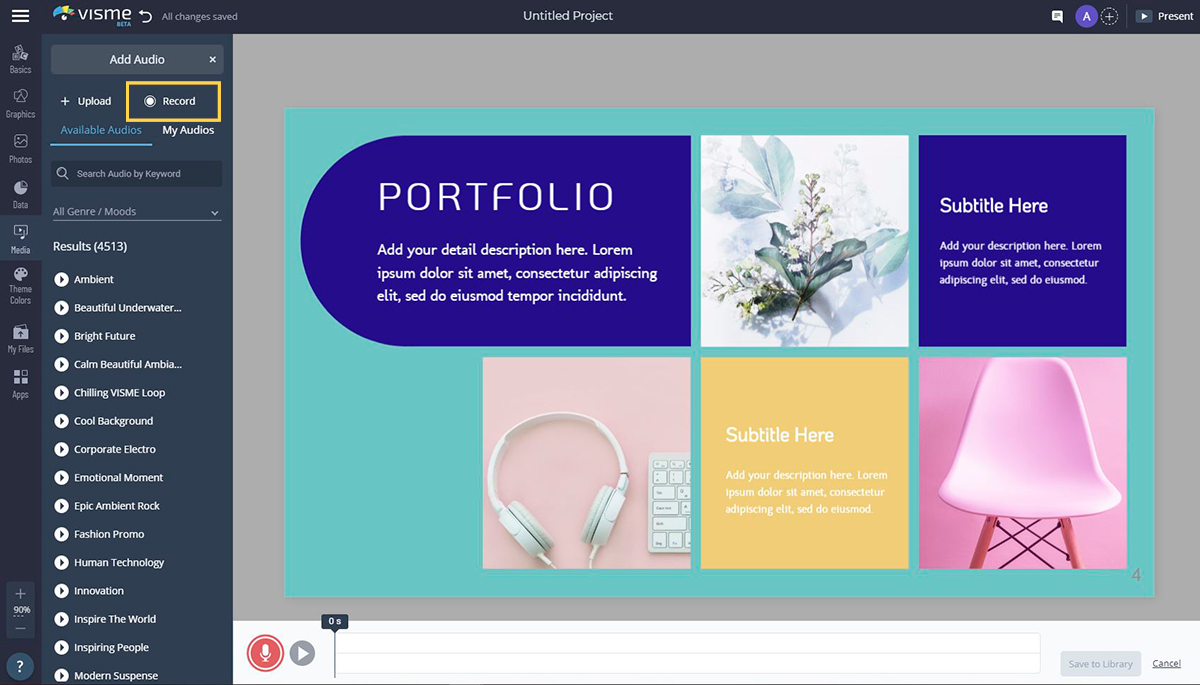Select the Available Audios tab
Screen dimensions: 1200x685
(x=101, y=130)
